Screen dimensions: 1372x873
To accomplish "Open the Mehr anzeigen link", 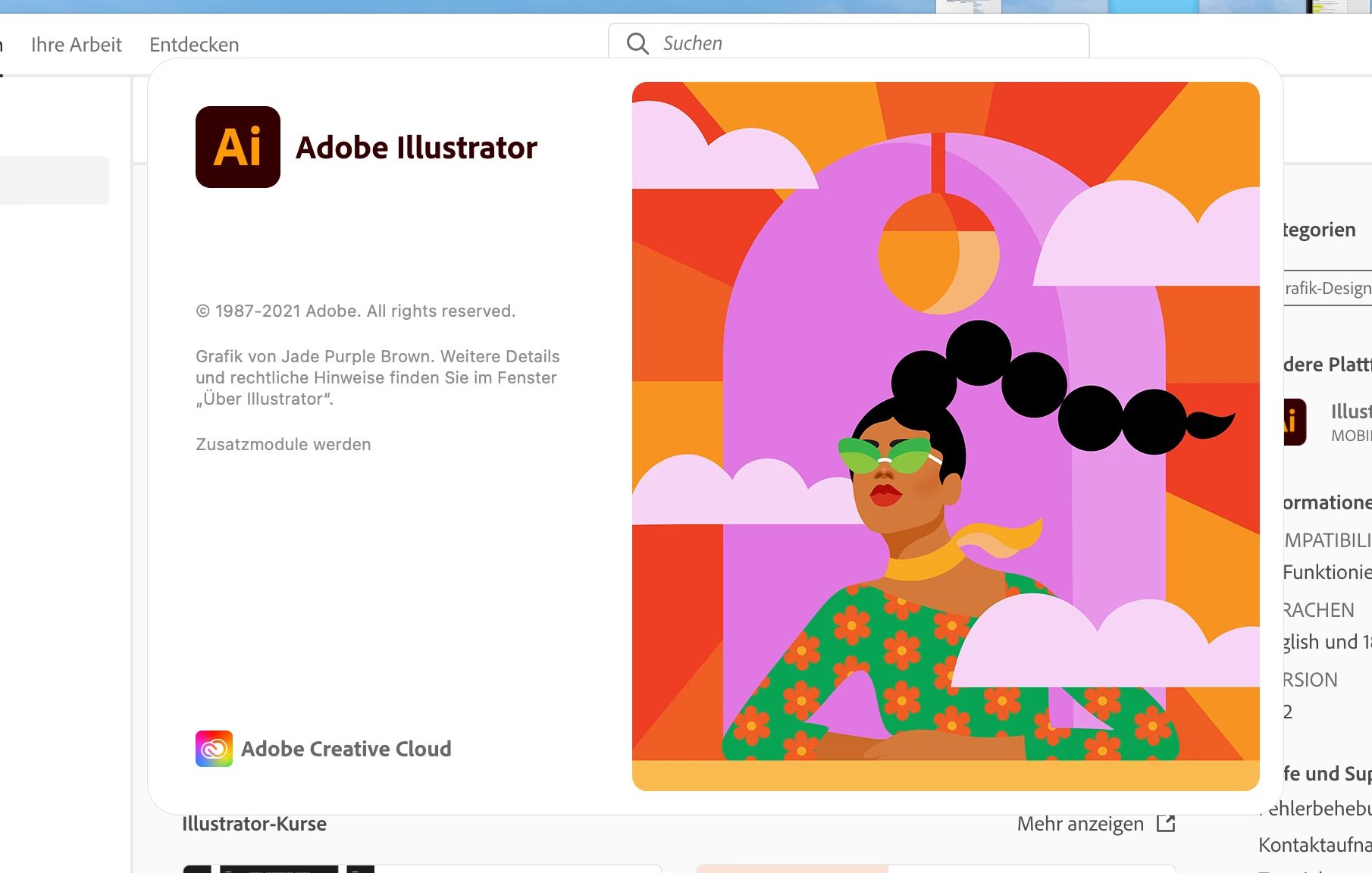I will tap(1080, 824).
